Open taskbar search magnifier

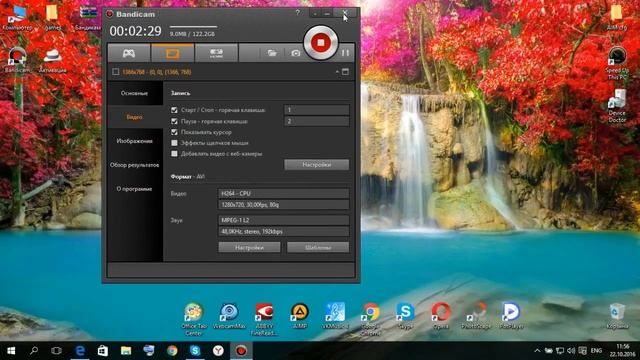[x=34, y=351]
